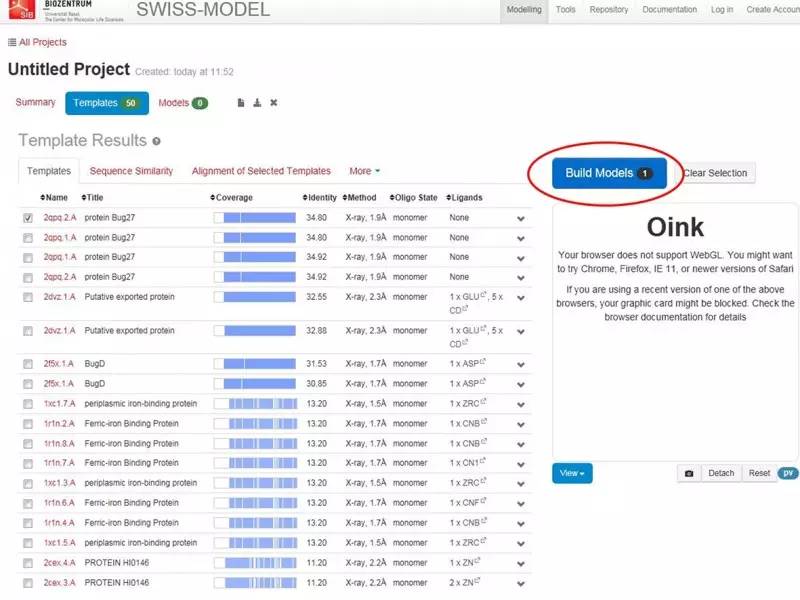Check the 2cex.4.A PROTEIN HI0146 checkbox
This screenshot has width=800, height=600.
(x=28, y=563)
